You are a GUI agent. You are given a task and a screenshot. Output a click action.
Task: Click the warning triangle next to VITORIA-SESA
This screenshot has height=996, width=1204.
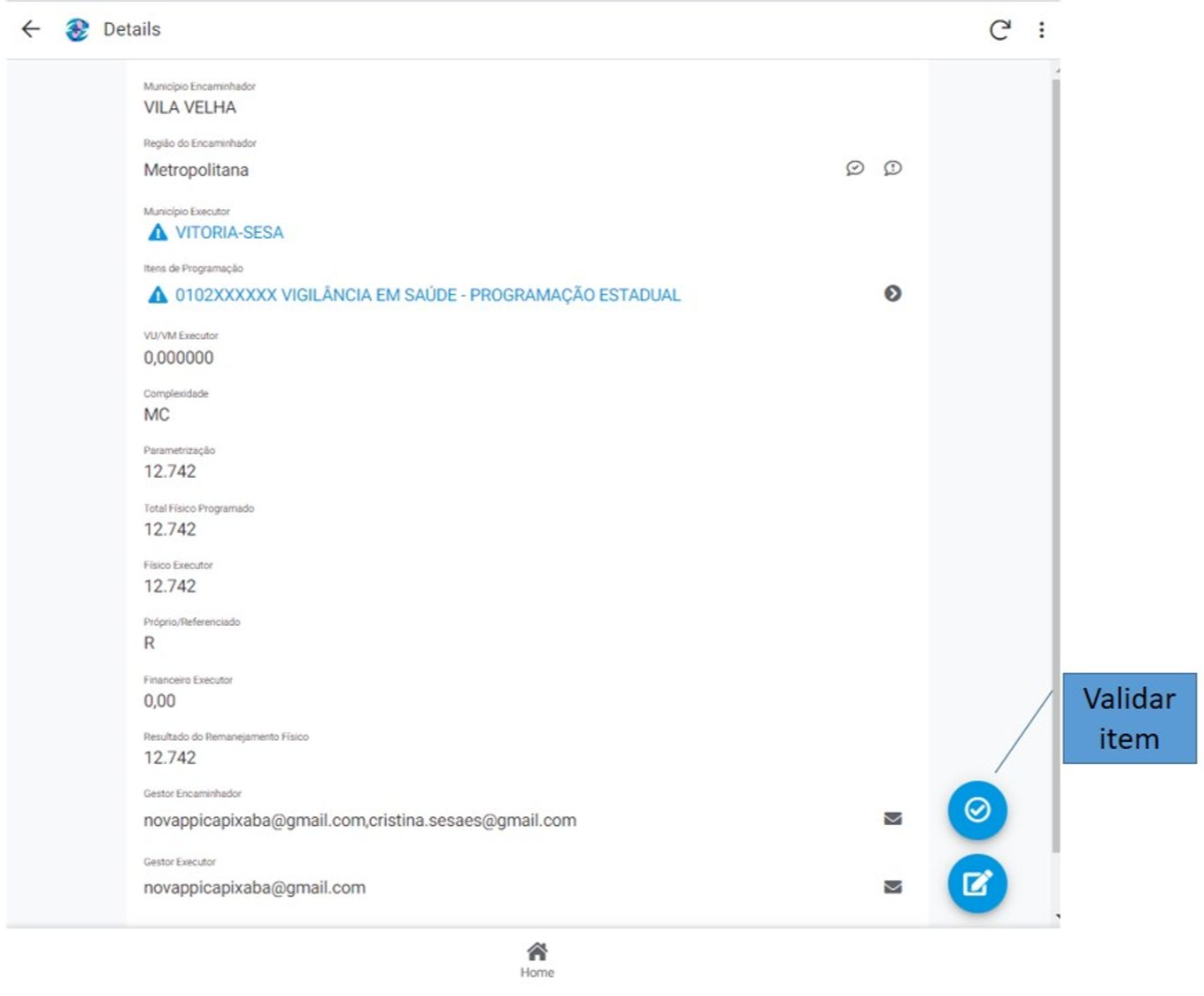click(158, 233)
